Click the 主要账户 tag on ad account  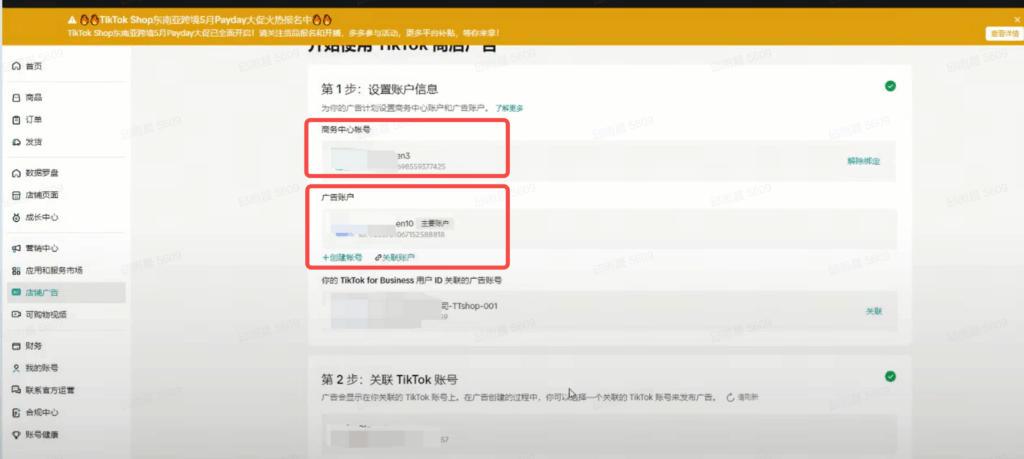[x=435, y=223]
